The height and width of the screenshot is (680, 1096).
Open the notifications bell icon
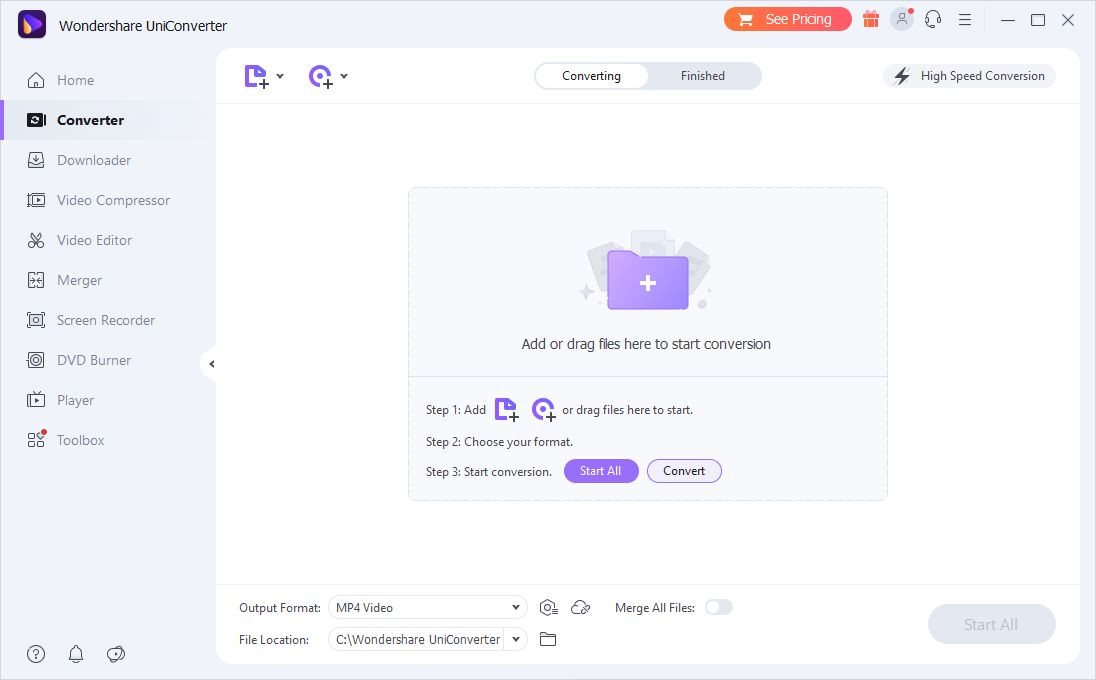tap(76, 654)
